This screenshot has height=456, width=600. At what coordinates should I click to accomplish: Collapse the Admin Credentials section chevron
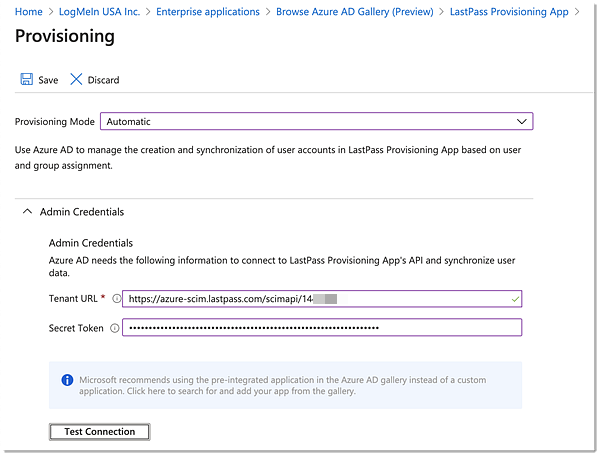coord(27,212)
